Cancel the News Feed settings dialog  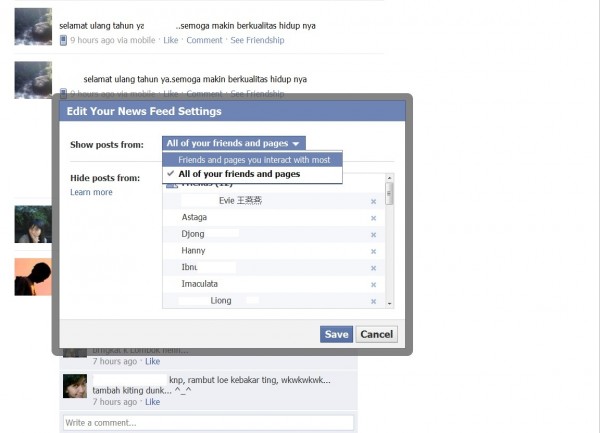[x=377, y=334]
